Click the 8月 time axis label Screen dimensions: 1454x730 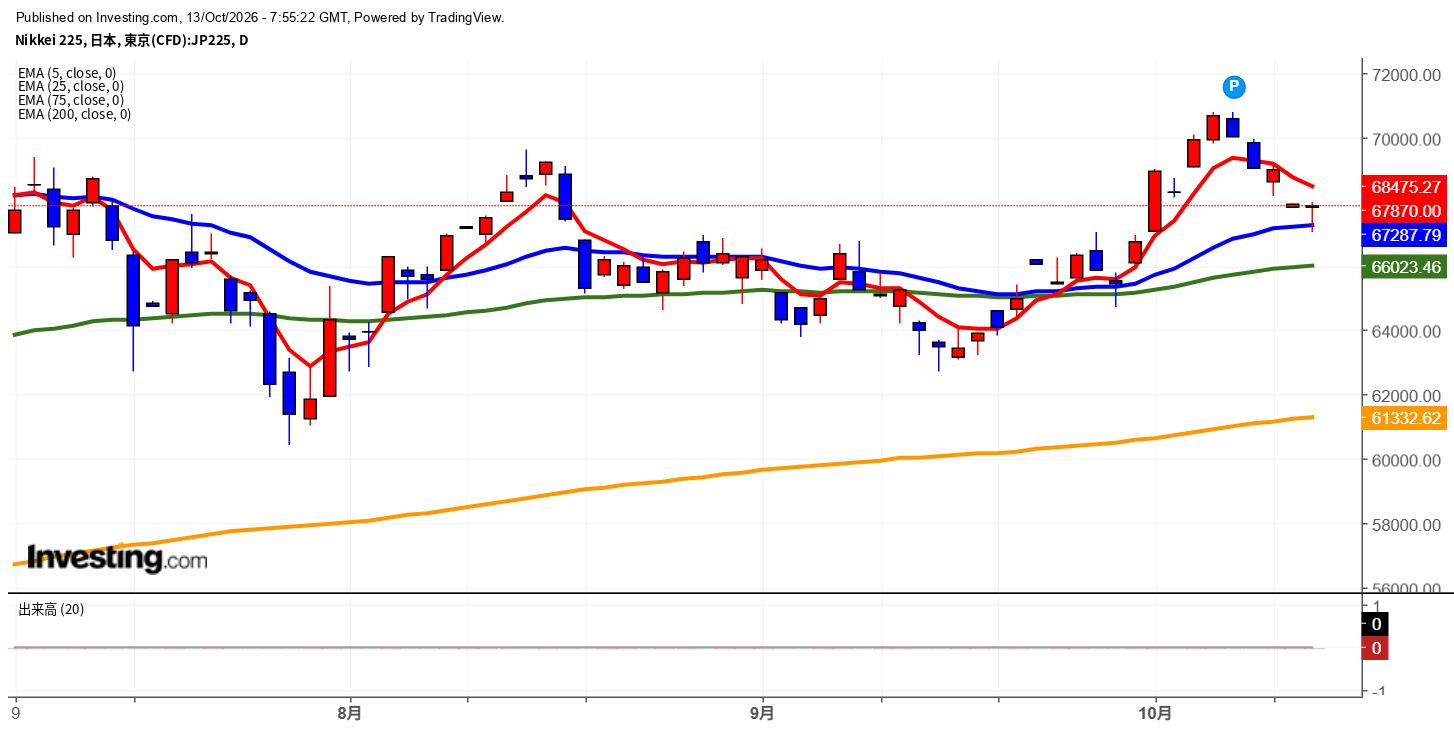(350, 713)
